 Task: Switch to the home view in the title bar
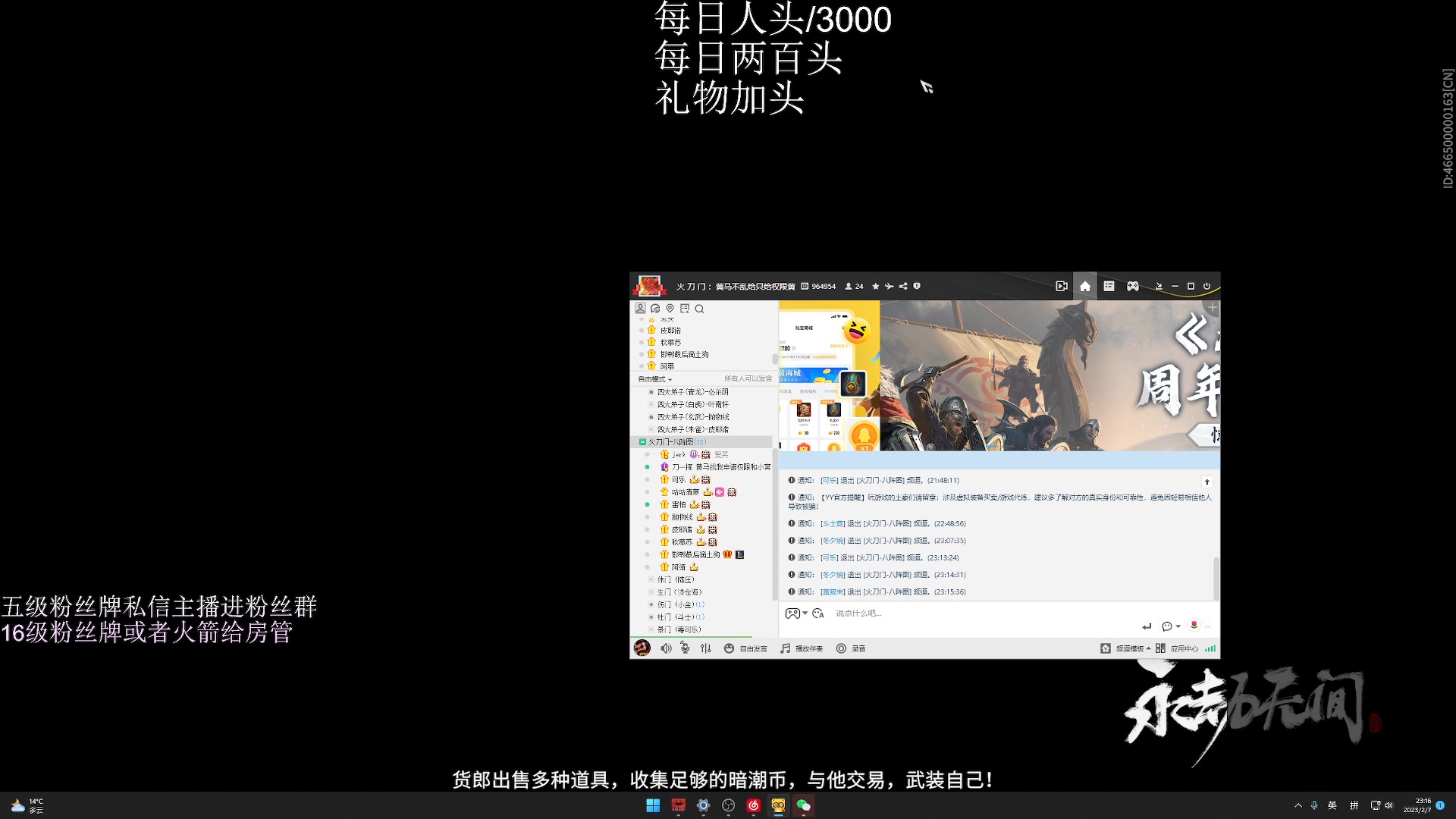click(x=1085, y=286)
